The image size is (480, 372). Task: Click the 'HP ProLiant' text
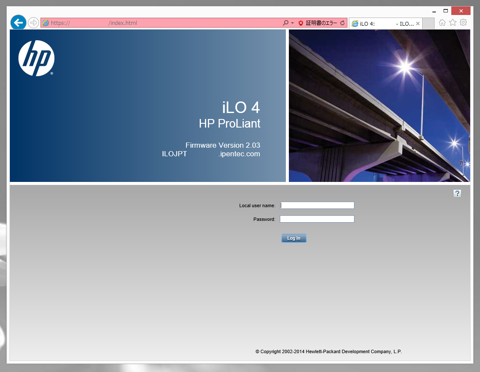(229, 124)
